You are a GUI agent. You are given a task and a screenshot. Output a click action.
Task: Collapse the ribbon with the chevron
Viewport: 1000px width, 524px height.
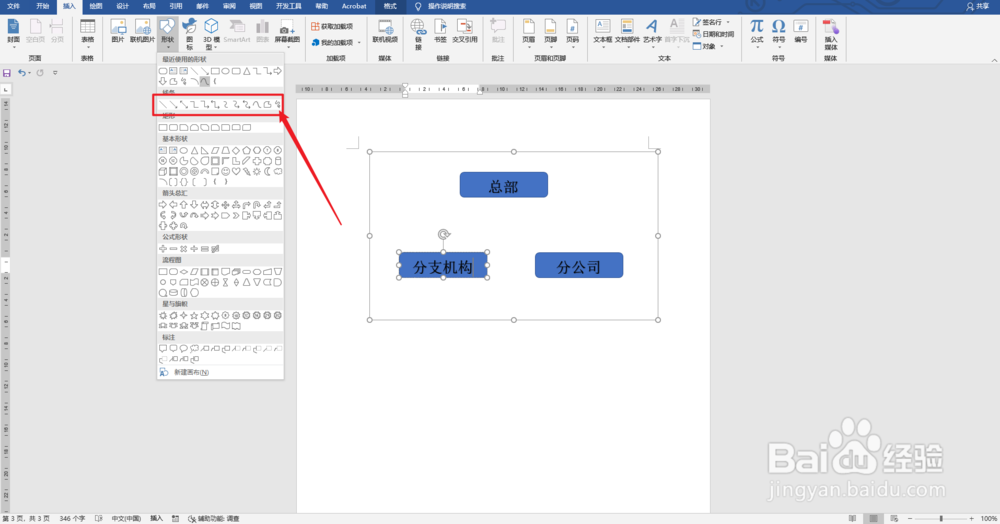pos(994,60)
